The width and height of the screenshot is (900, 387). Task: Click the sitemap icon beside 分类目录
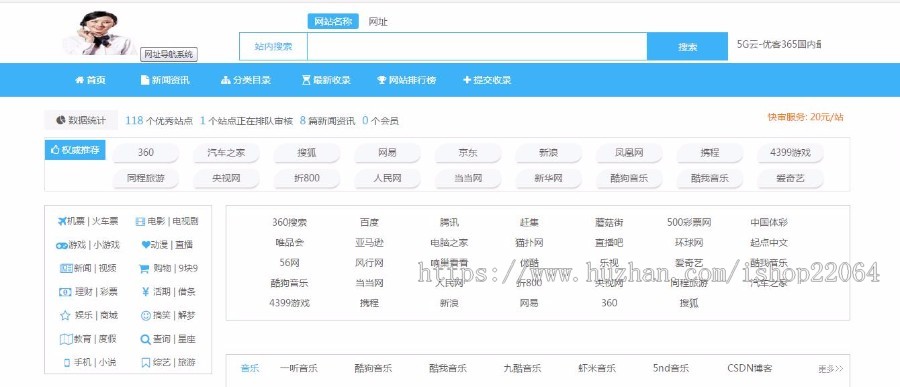(226, 80)
